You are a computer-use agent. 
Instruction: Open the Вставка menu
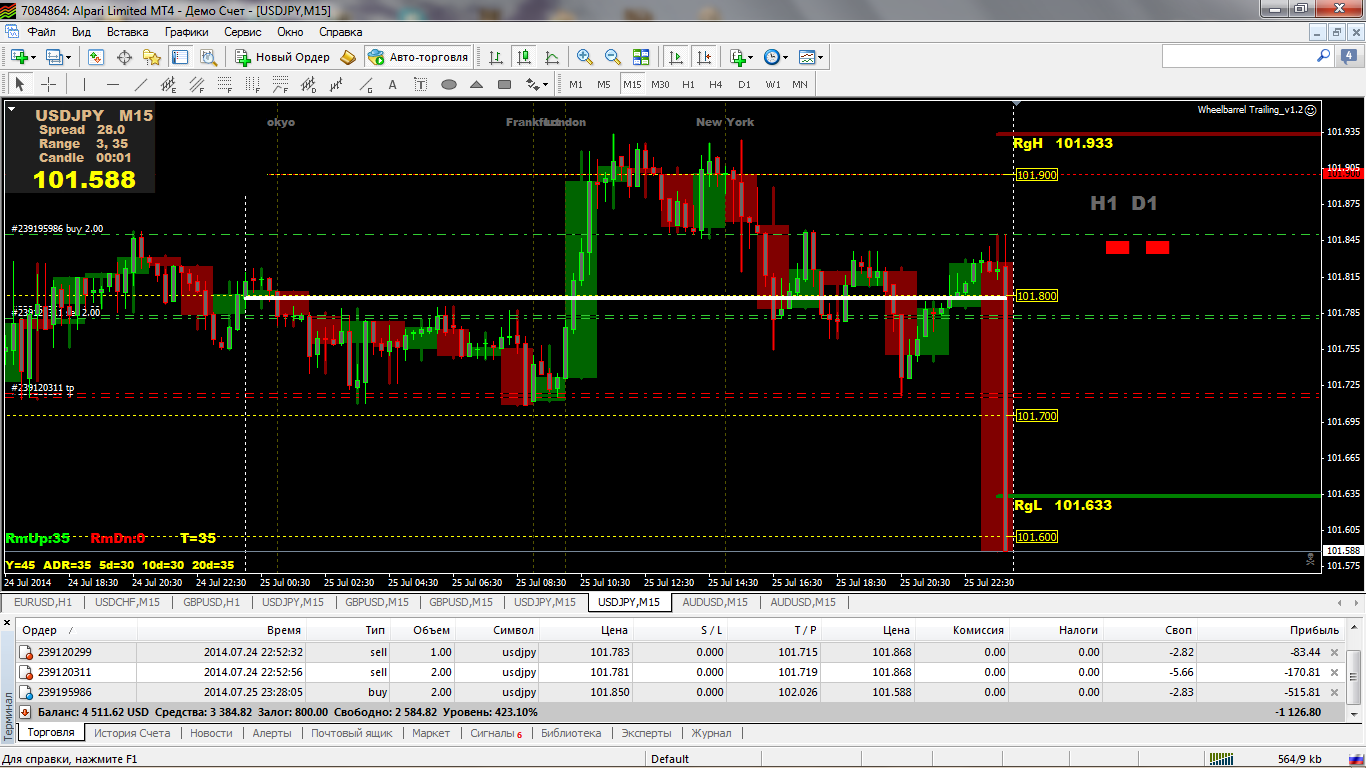pos(128,31)
